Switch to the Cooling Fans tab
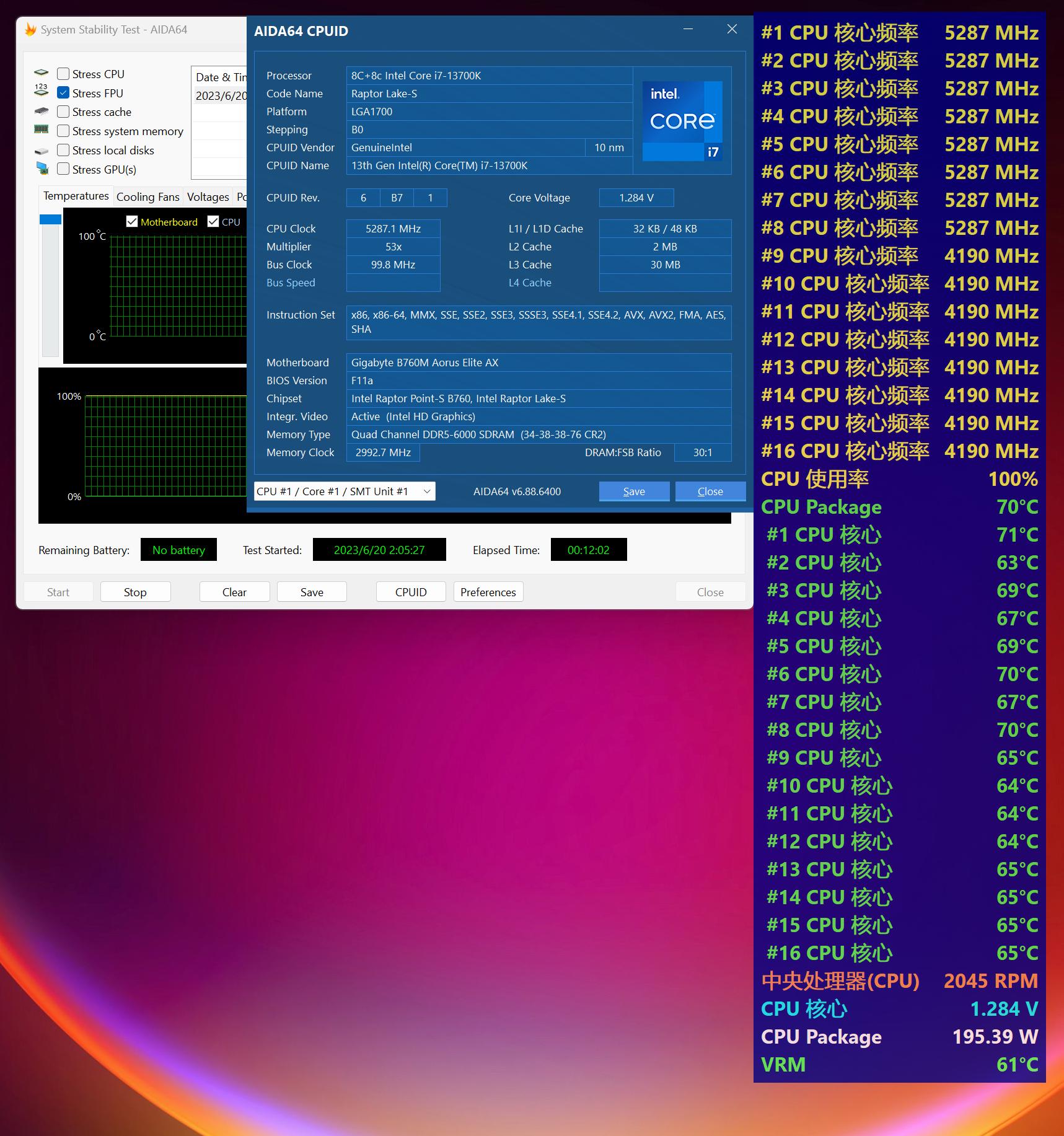Image resolution: width=1064 pixels, height=1136 pixels. [x=147, y=196]
